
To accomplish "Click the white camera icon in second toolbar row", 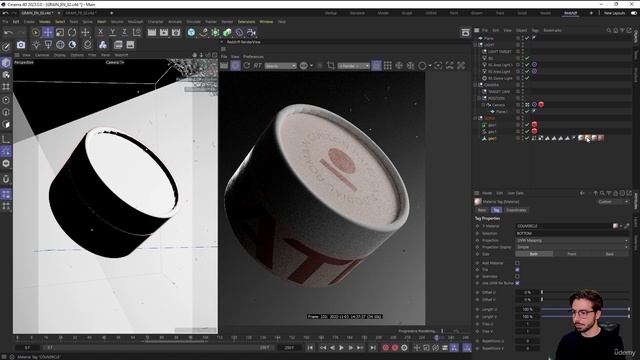I will pyautogui.click(x=21, y=44).
